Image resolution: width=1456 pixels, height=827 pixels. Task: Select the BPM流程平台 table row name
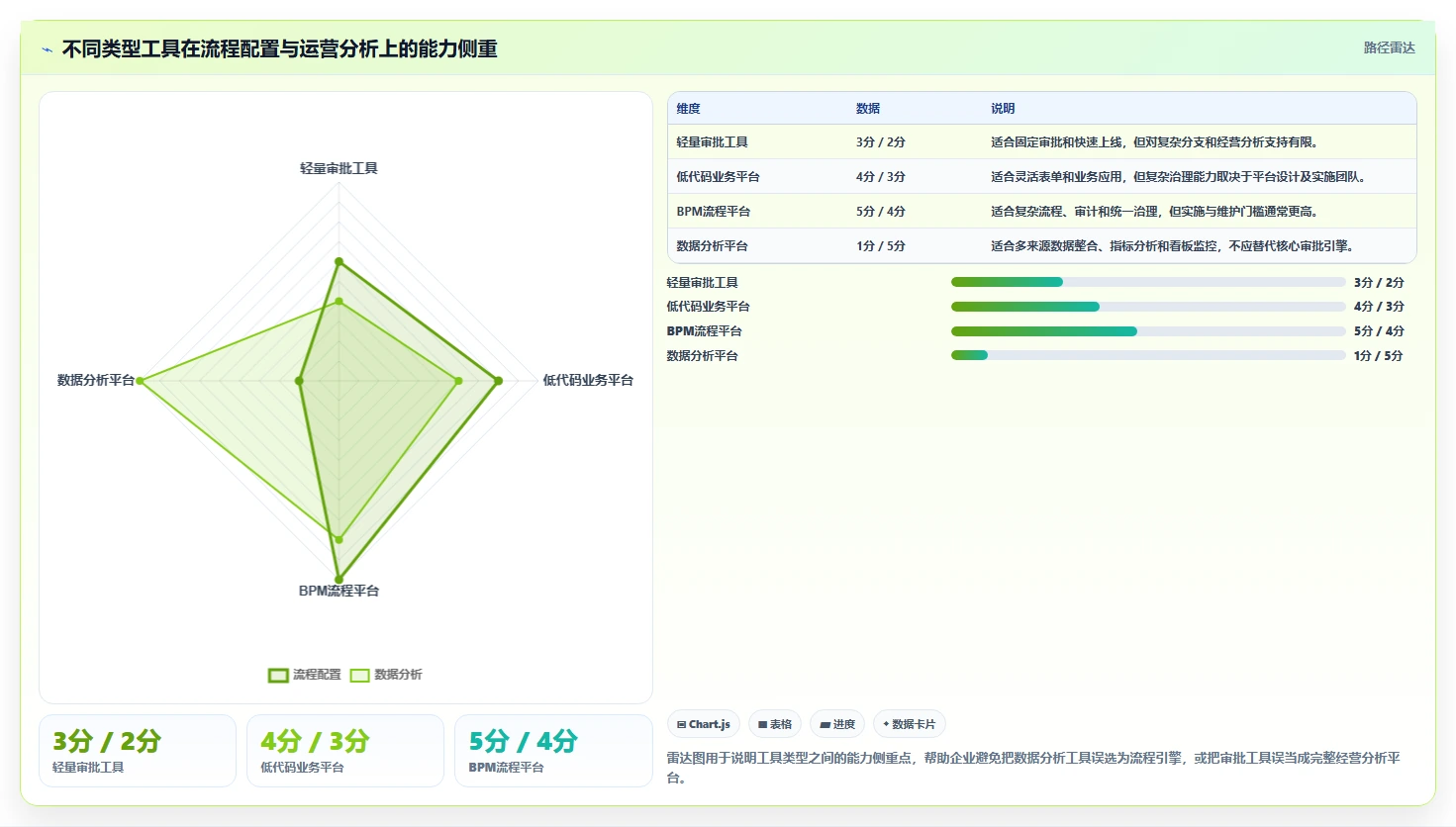click(x=713, y=212)
